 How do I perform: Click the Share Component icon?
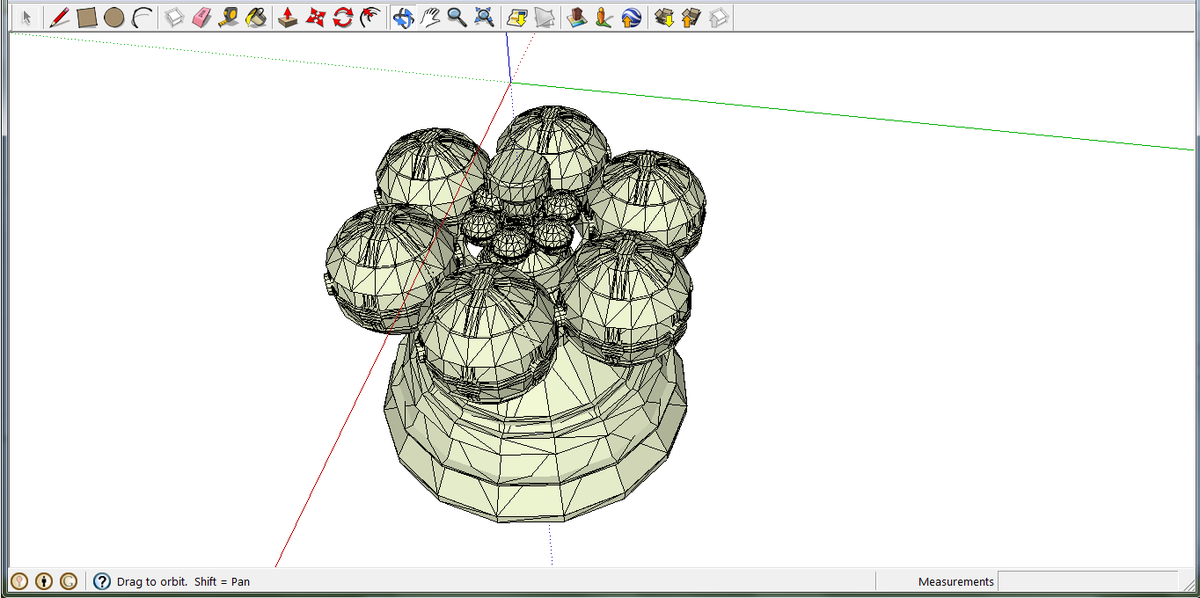point(718,17)
